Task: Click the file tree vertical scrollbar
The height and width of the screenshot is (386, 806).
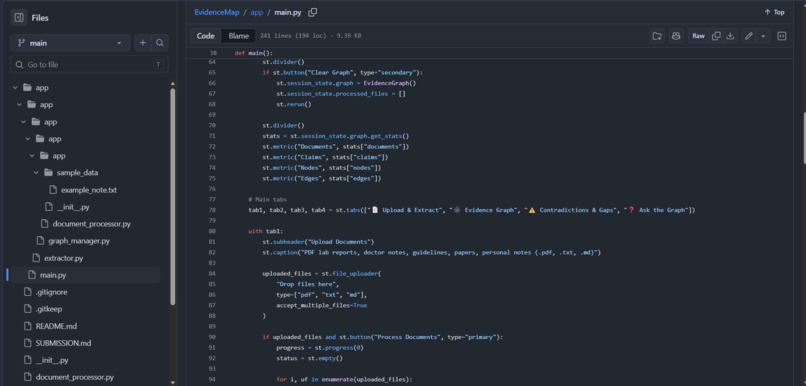Action: click(x=173, y=195)
